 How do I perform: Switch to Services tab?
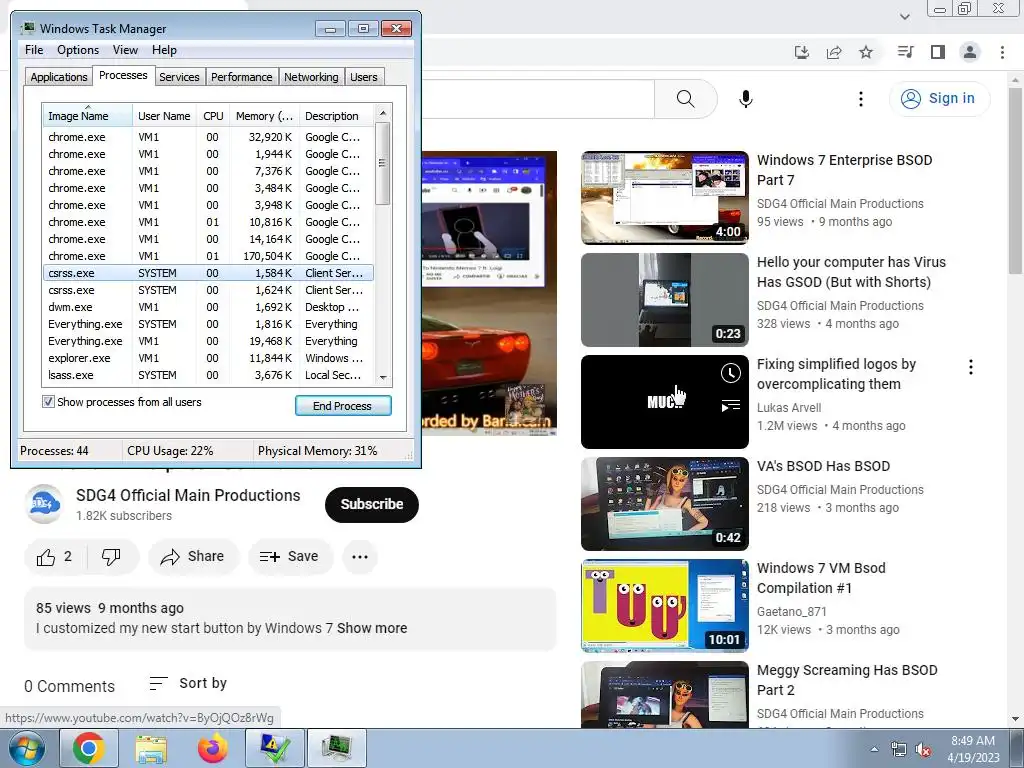pos(179,77)
